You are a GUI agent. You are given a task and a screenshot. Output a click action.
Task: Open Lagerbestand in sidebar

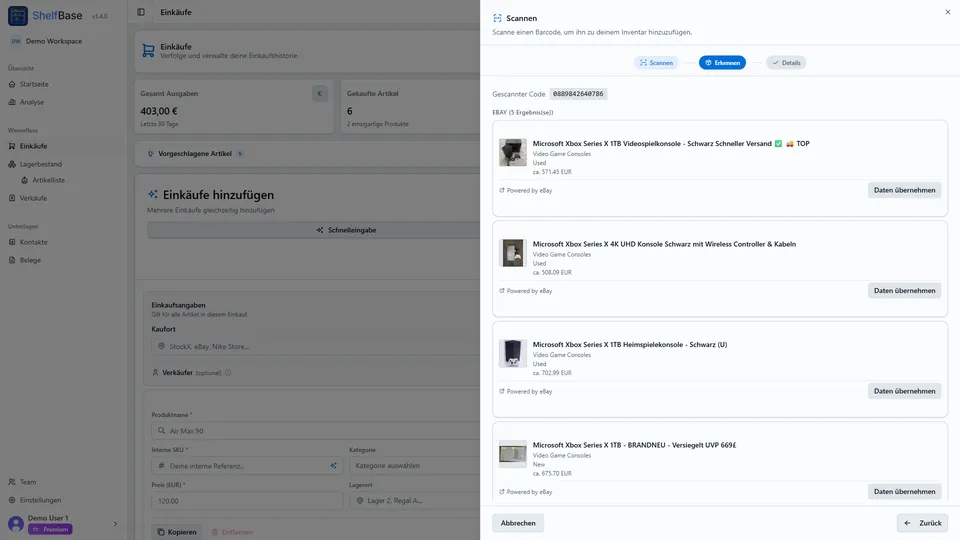(x=40, y=164)
